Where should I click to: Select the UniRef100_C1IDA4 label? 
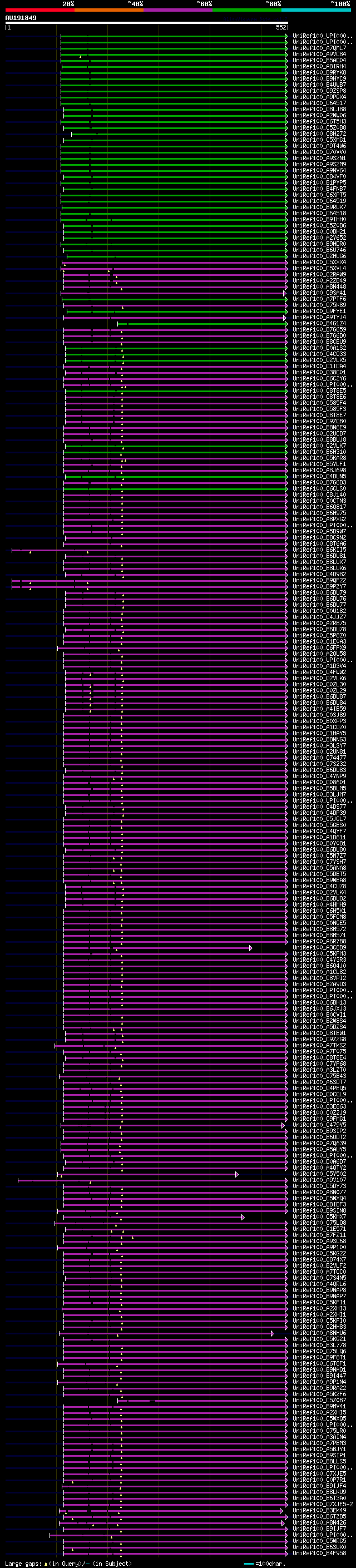coord(319,367)
